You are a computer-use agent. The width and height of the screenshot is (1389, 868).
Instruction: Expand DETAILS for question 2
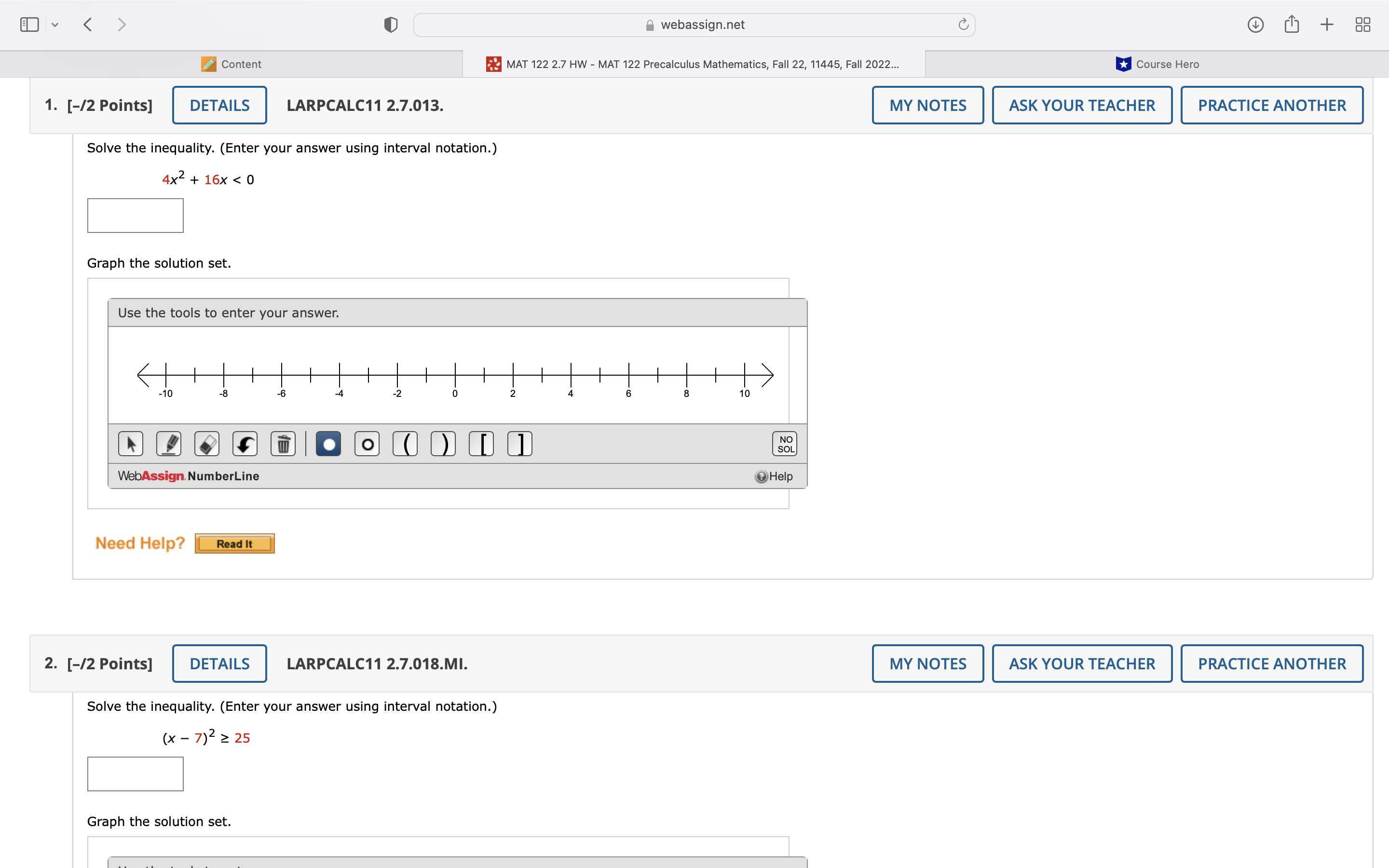click(x=219, y=664)
